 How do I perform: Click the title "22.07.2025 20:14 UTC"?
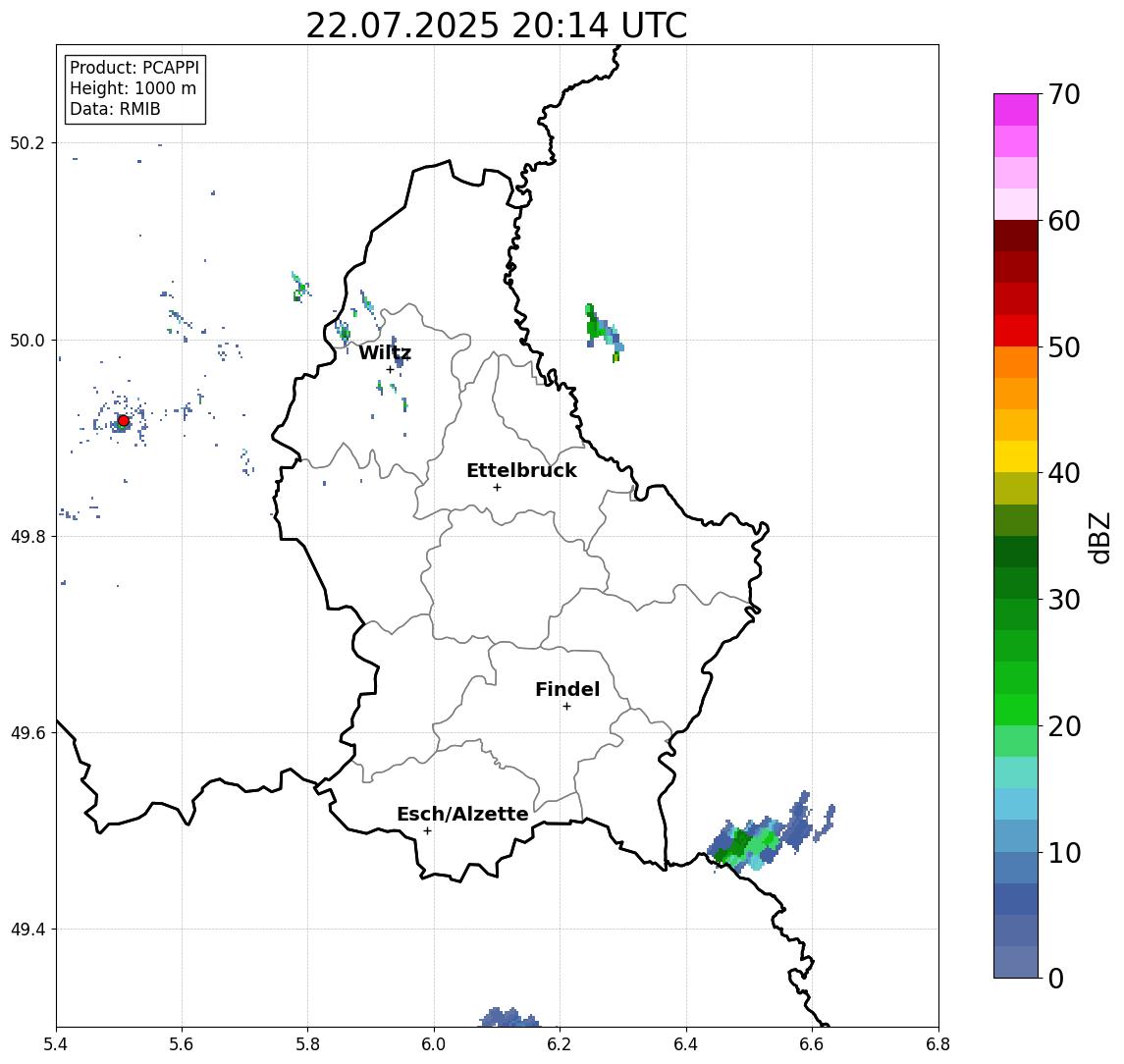pyautogui.click(x=496, y=26)
